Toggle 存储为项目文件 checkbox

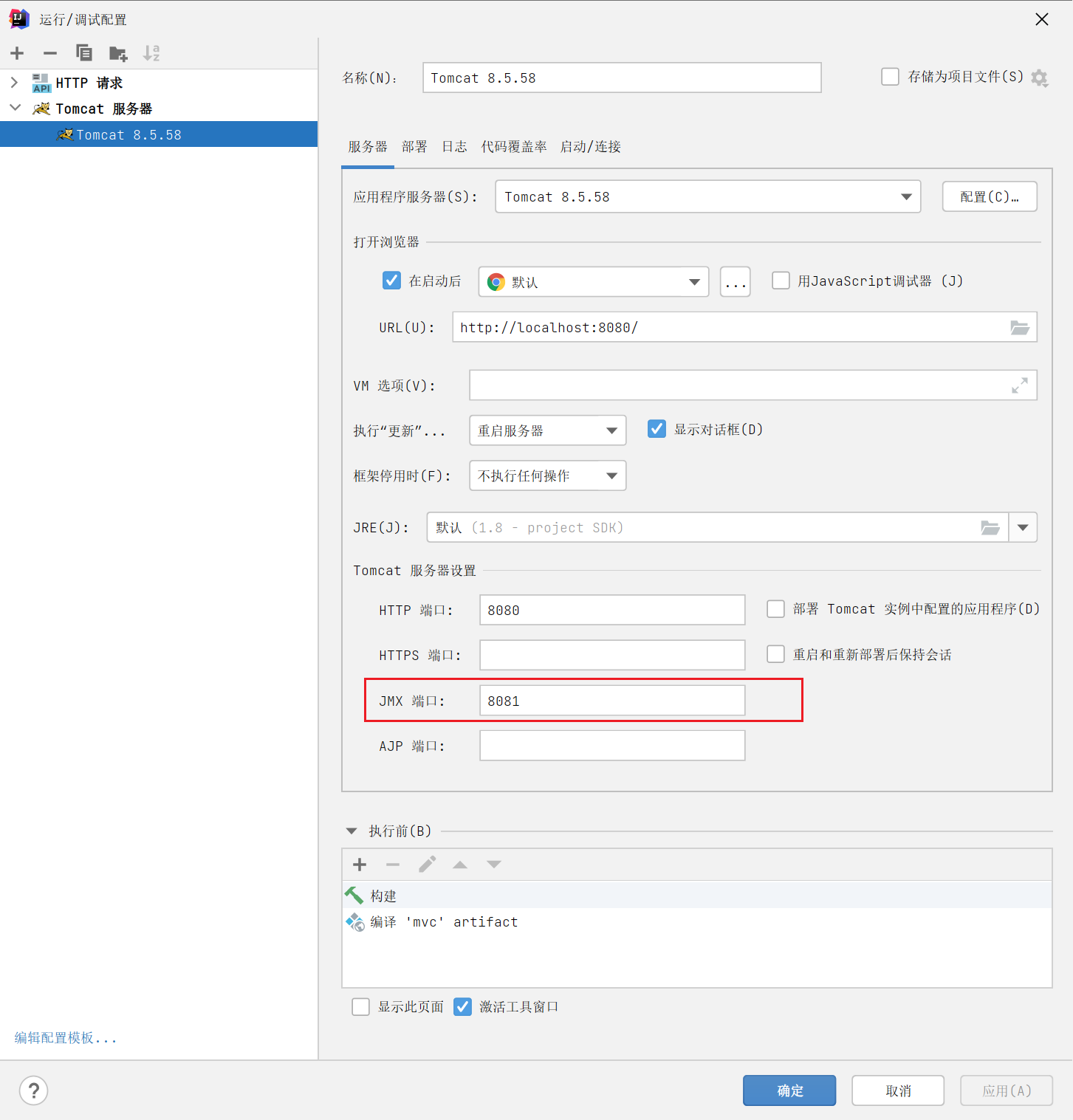pyautogui.click(x=890, y=77)
